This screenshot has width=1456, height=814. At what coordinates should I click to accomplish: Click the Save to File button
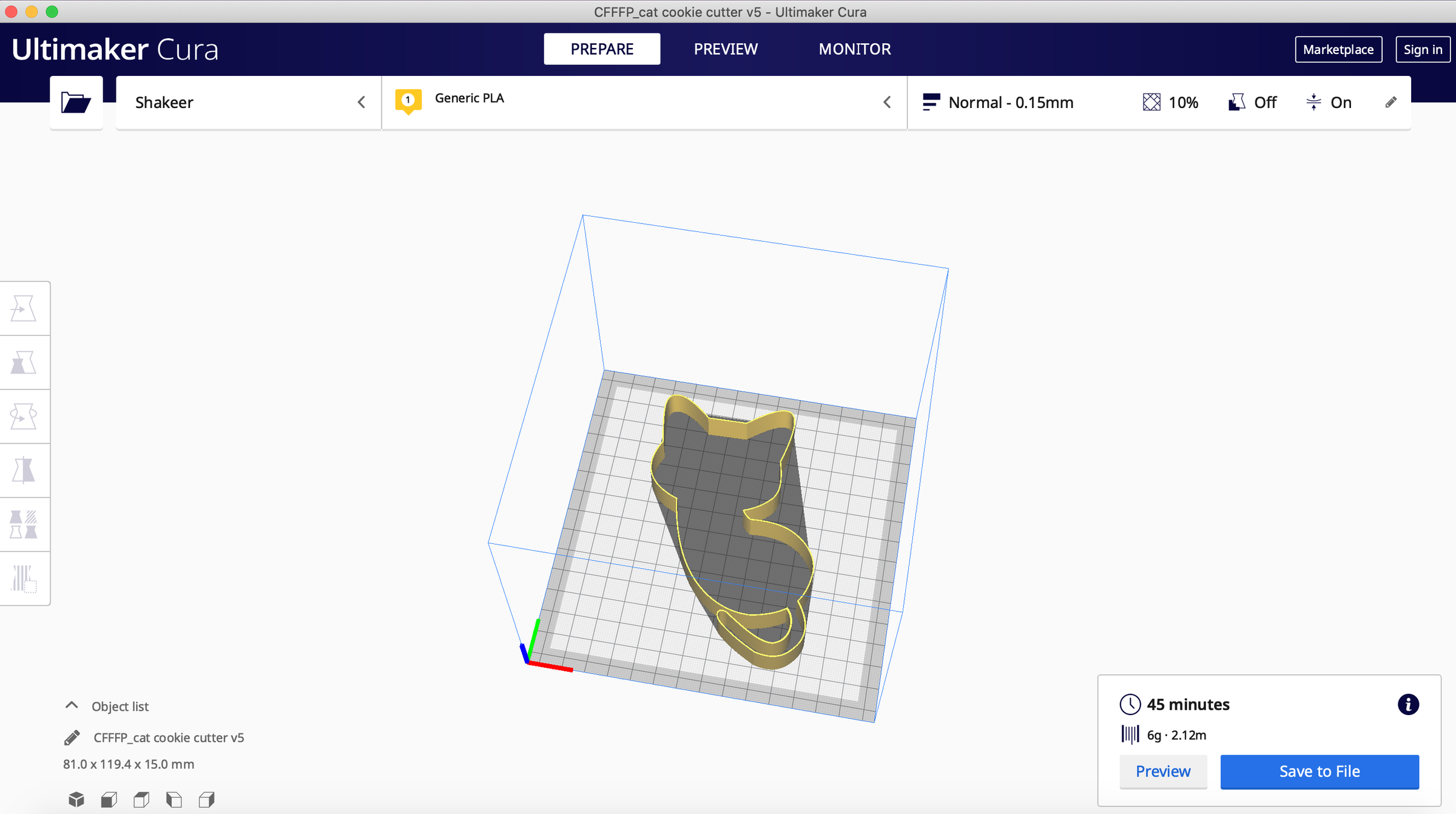point(1319,772)
